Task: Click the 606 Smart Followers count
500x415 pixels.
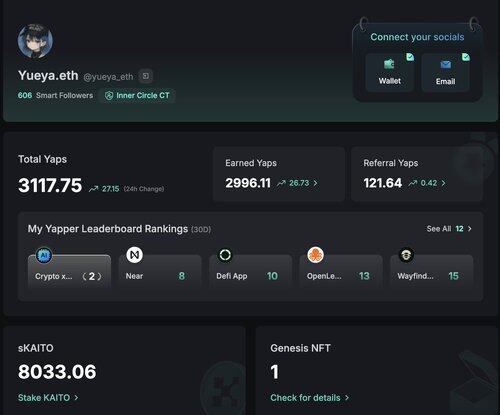Action: [55, 95]
